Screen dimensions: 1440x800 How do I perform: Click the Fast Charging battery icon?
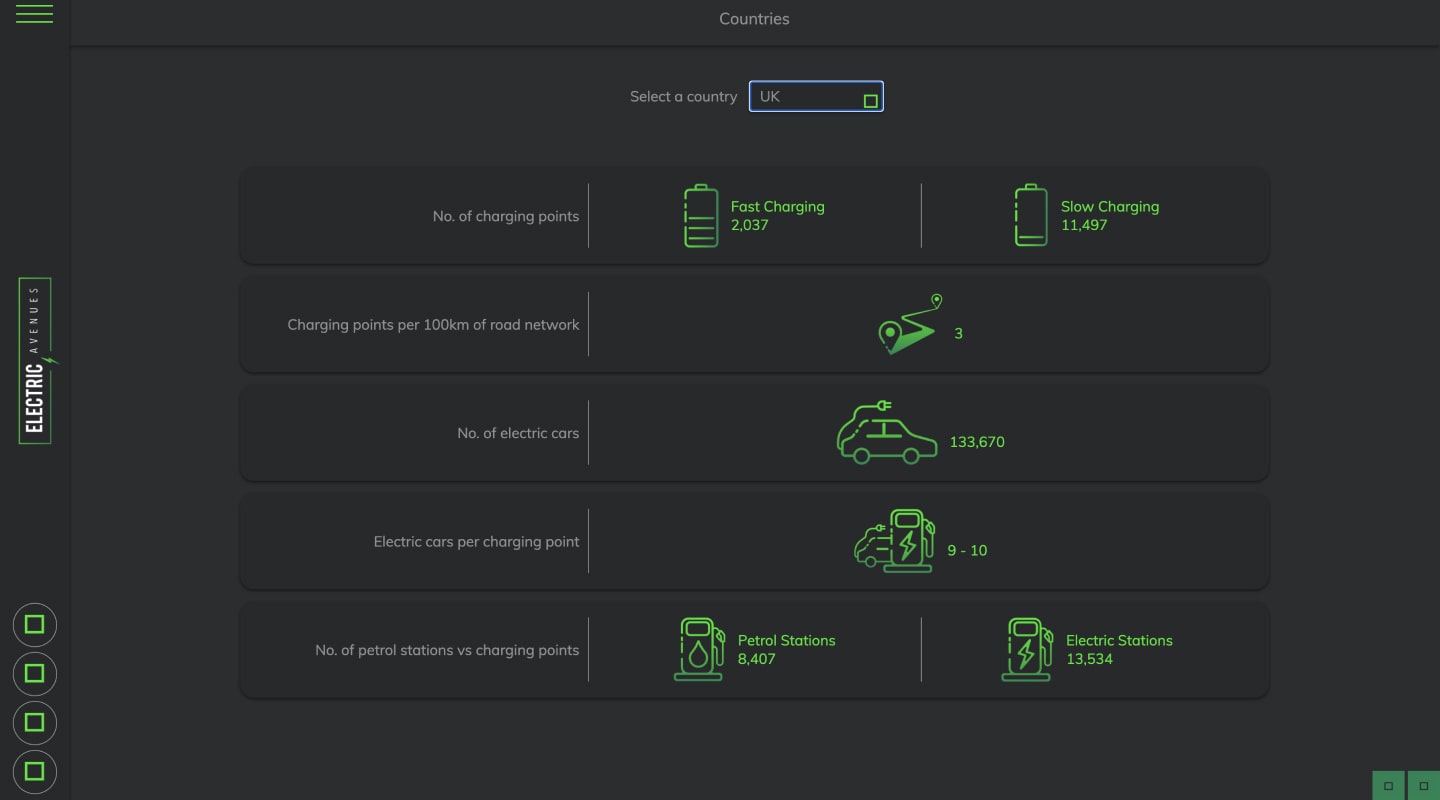[701, 216]
